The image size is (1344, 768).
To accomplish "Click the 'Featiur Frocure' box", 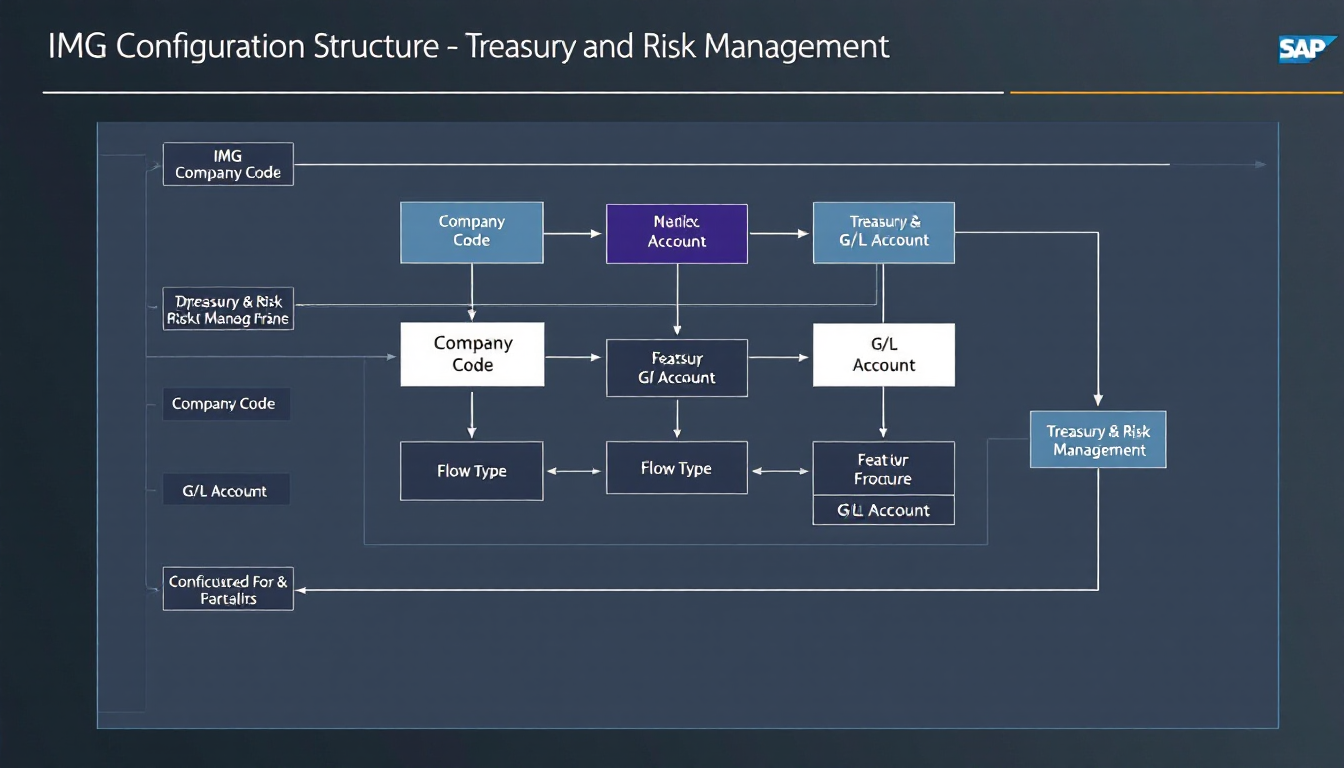I will pos(884,469).
